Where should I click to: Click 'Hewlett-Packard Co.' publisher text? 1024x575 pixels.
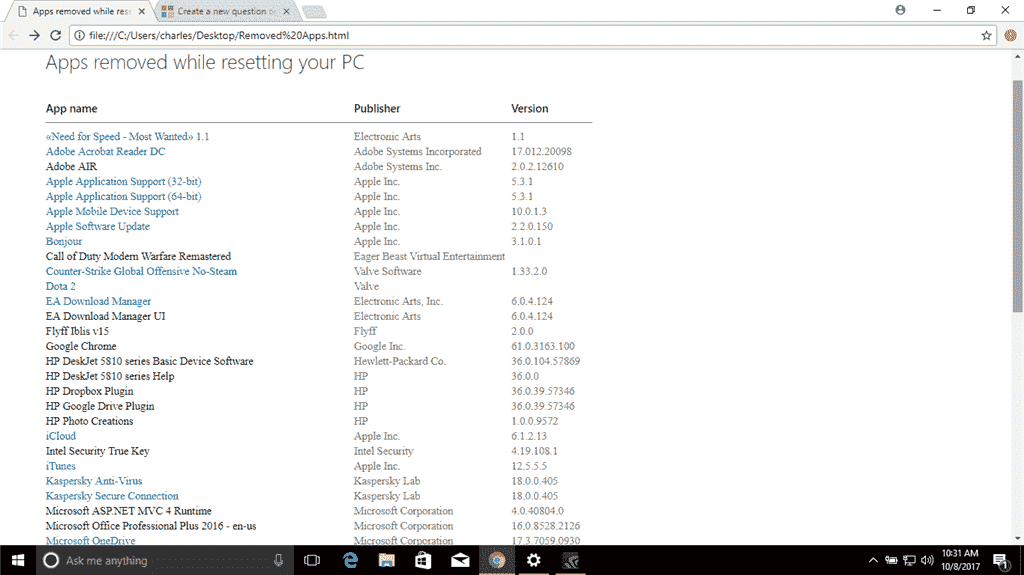pos(400,361)
